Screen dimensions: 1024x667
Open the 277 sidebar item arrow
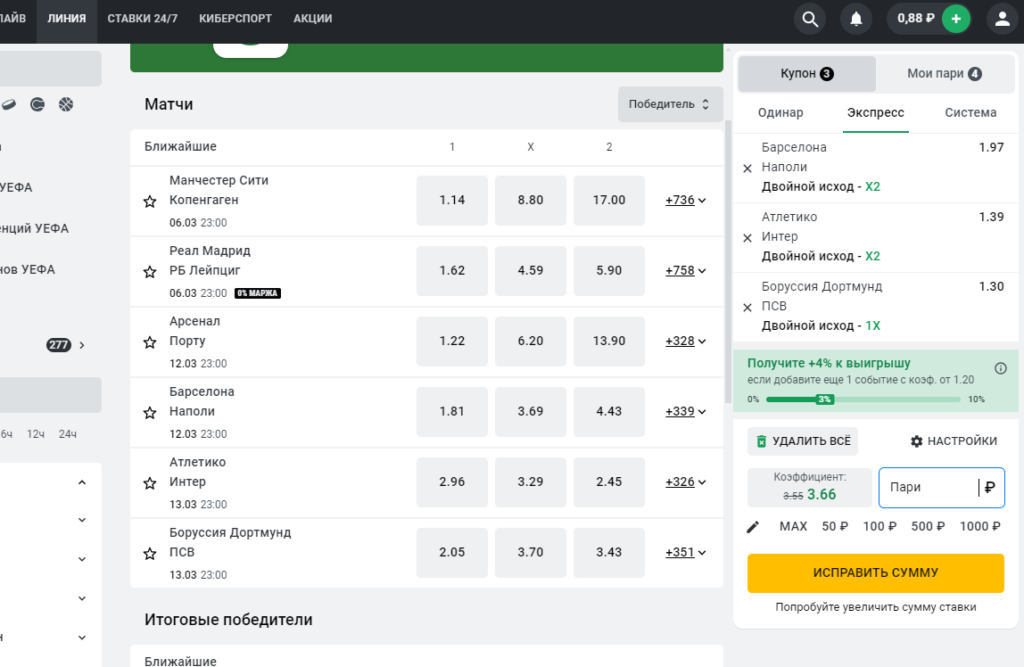click(82, 345)
